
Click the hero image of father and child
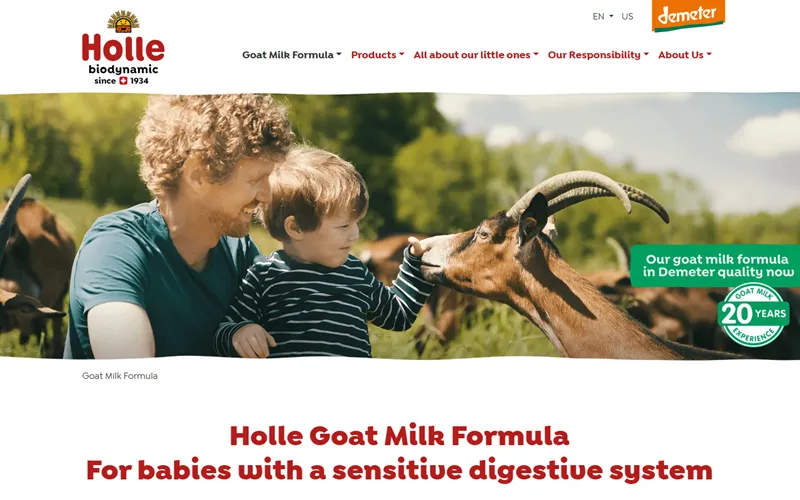[x=400, y=226]
